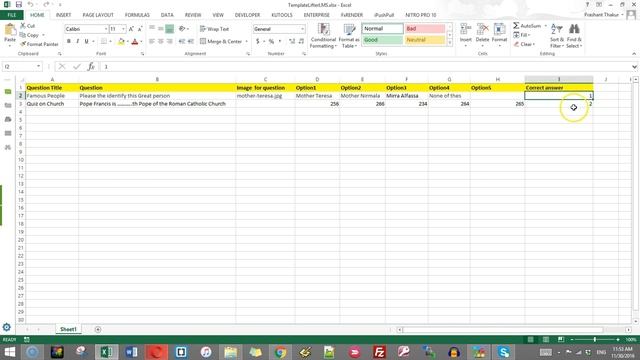This screenshot has width=640, height=360.
Task: Switch to the FORMULAS tab
Action: tap(137, 15)
